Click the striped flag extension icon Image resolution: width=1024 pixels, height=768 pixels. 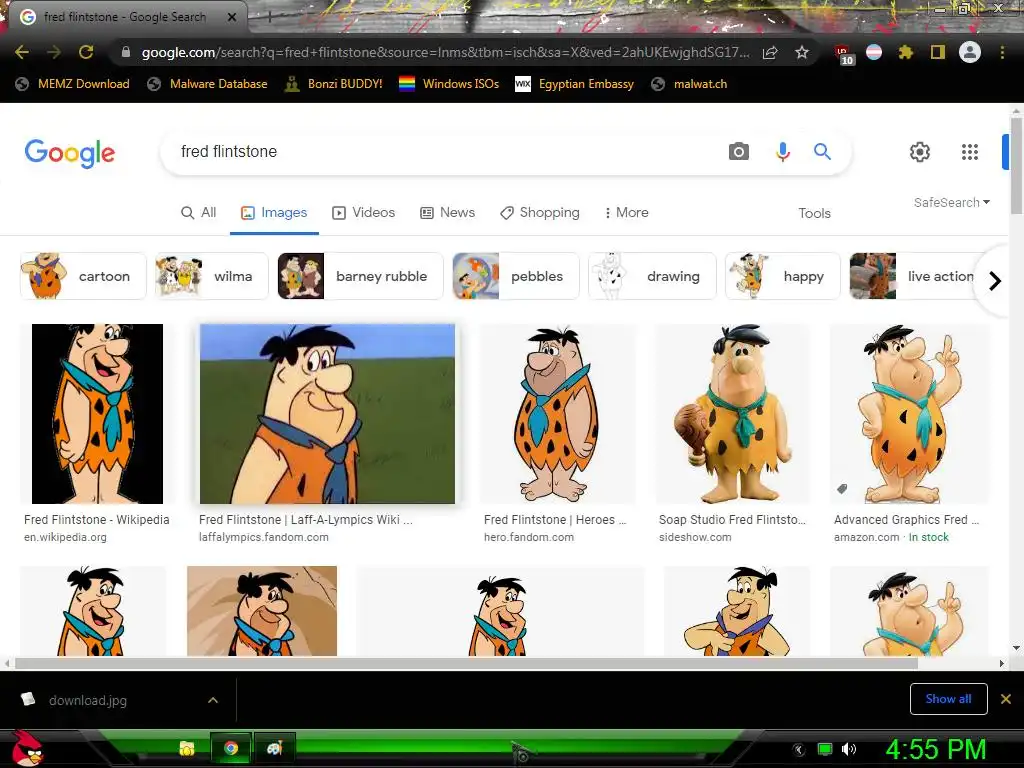tap(874, 52)
